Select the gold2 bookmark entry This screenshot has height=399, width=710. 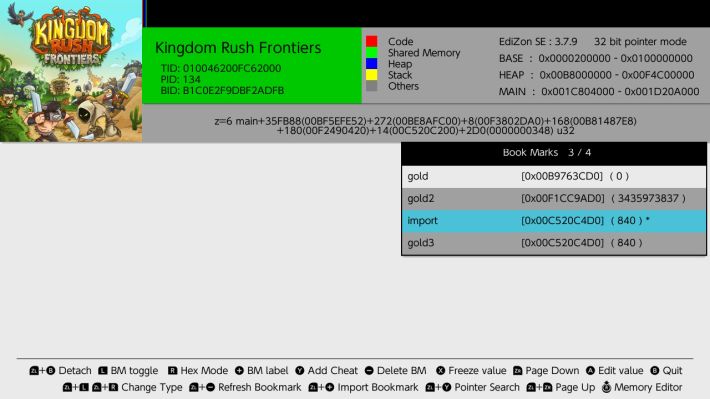pyautogui.click(x=554, y=198)
